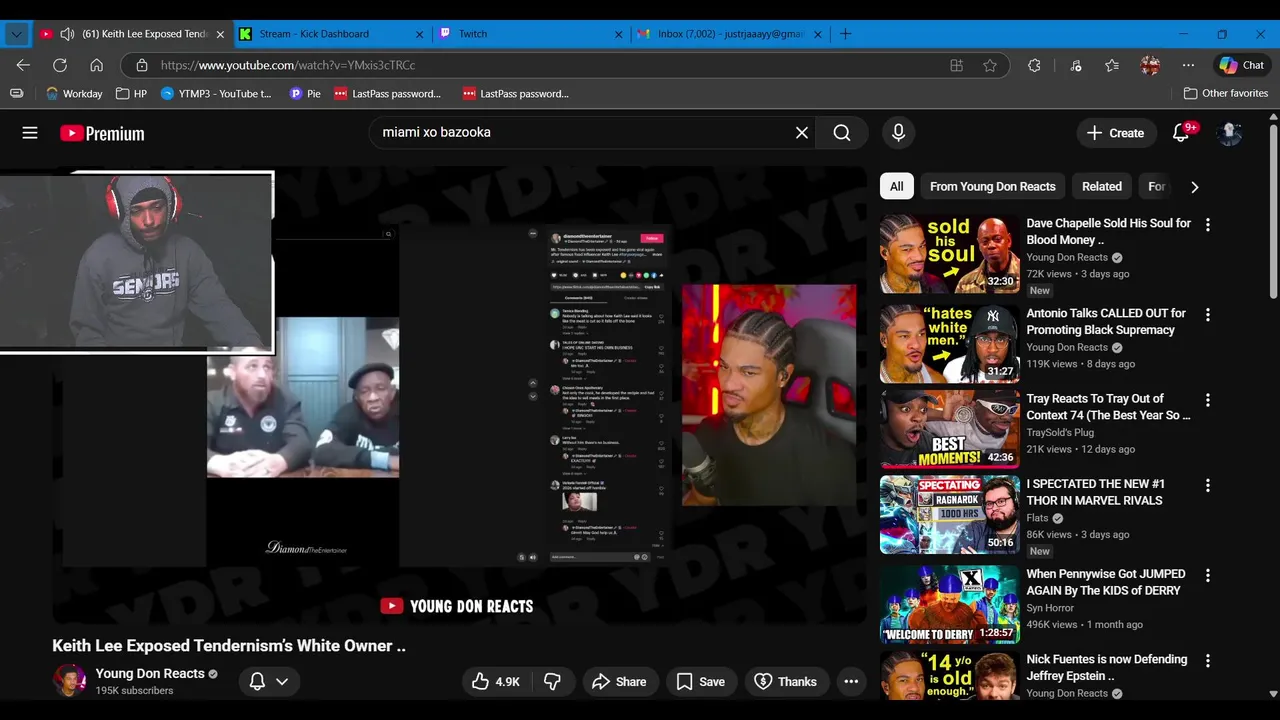Click the YouTube Premium logo
The image size is (1280, 720).
pos(102,133)
